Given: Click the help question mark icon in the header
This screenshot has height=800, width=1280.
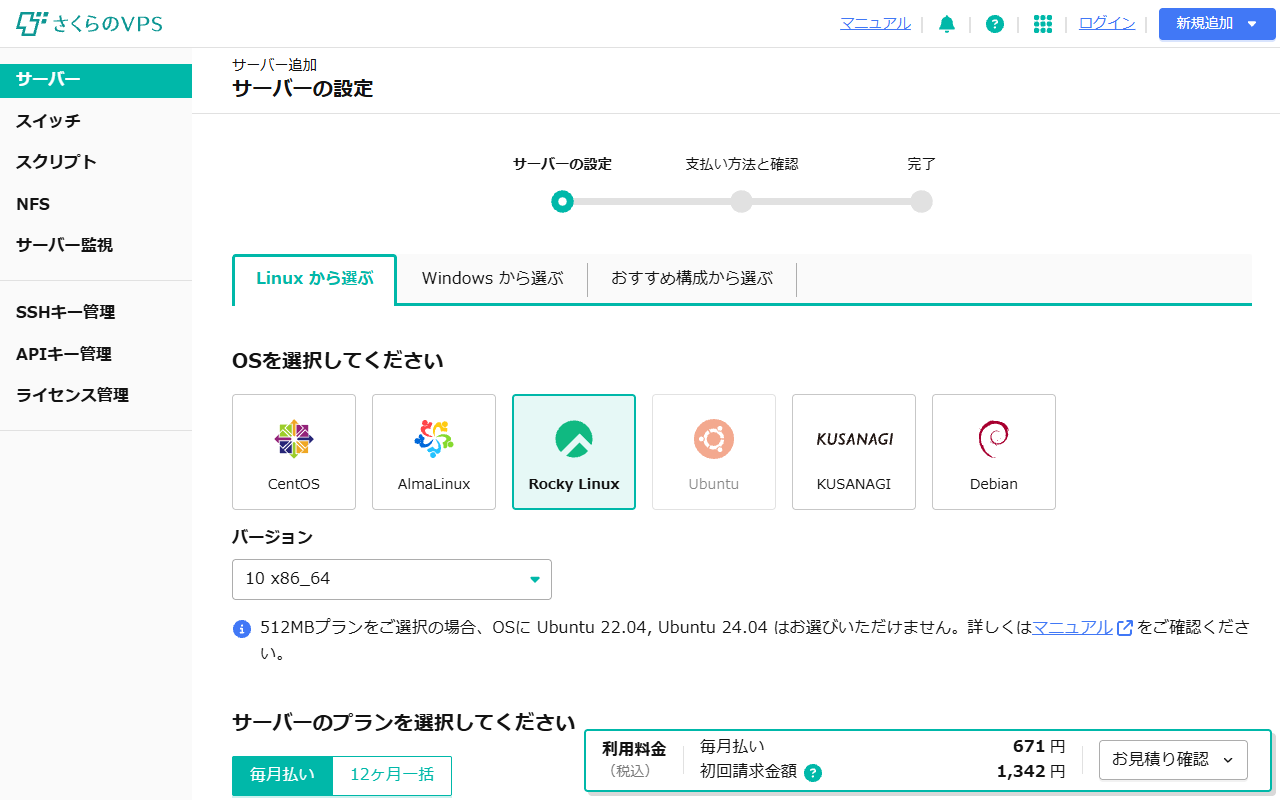Looking at the screenshot, I should 994,23.
